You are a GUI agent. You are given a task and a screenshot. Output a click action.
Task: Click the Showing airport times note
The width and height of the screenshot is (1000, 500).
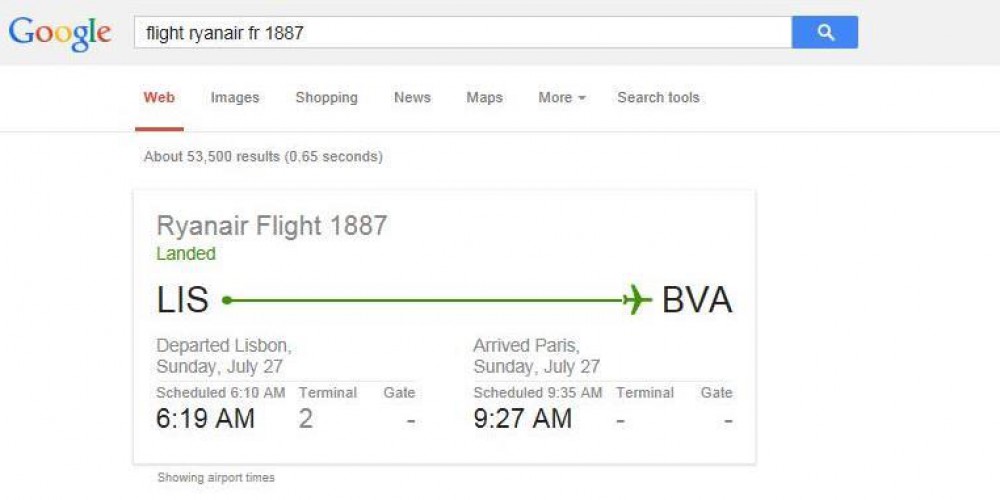tap(216, 477)
